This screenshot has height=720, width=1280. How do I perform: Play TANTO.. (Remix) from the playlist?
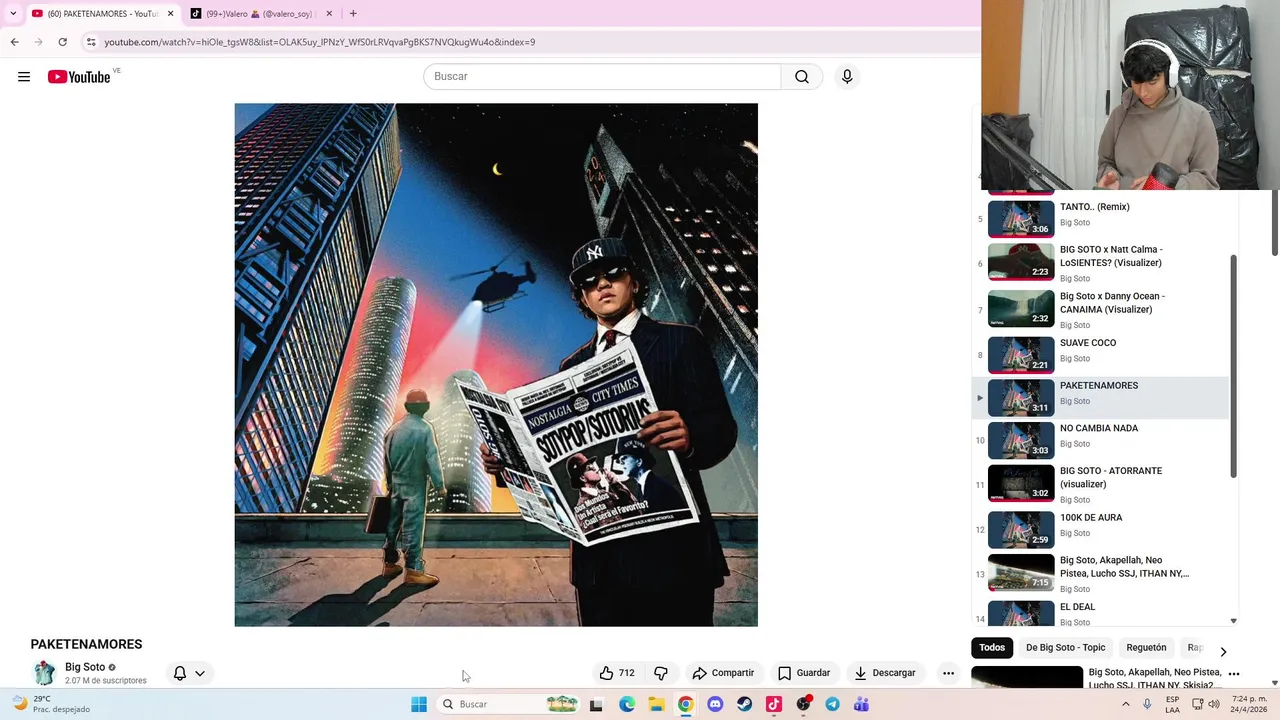pos(1100,218)
